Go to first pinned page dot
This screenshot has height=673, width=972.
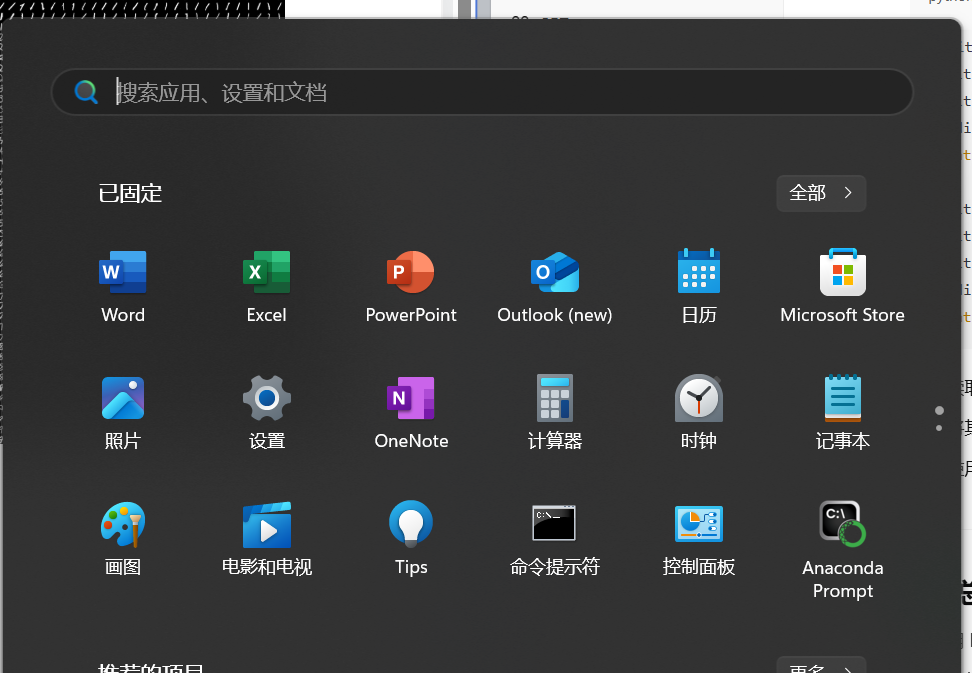click(x=939, y=410)
